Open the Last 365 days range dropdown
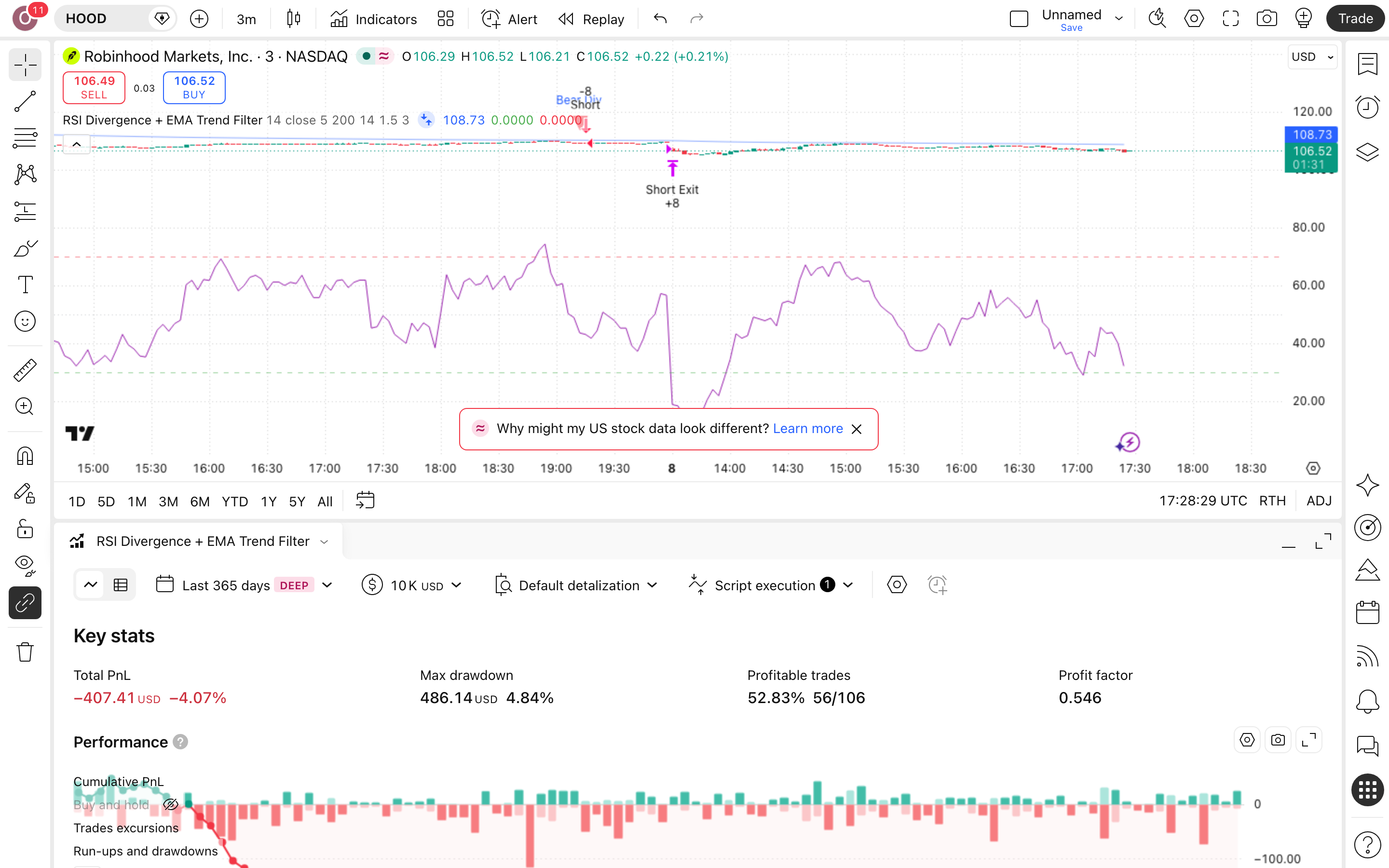 (245, 585)
